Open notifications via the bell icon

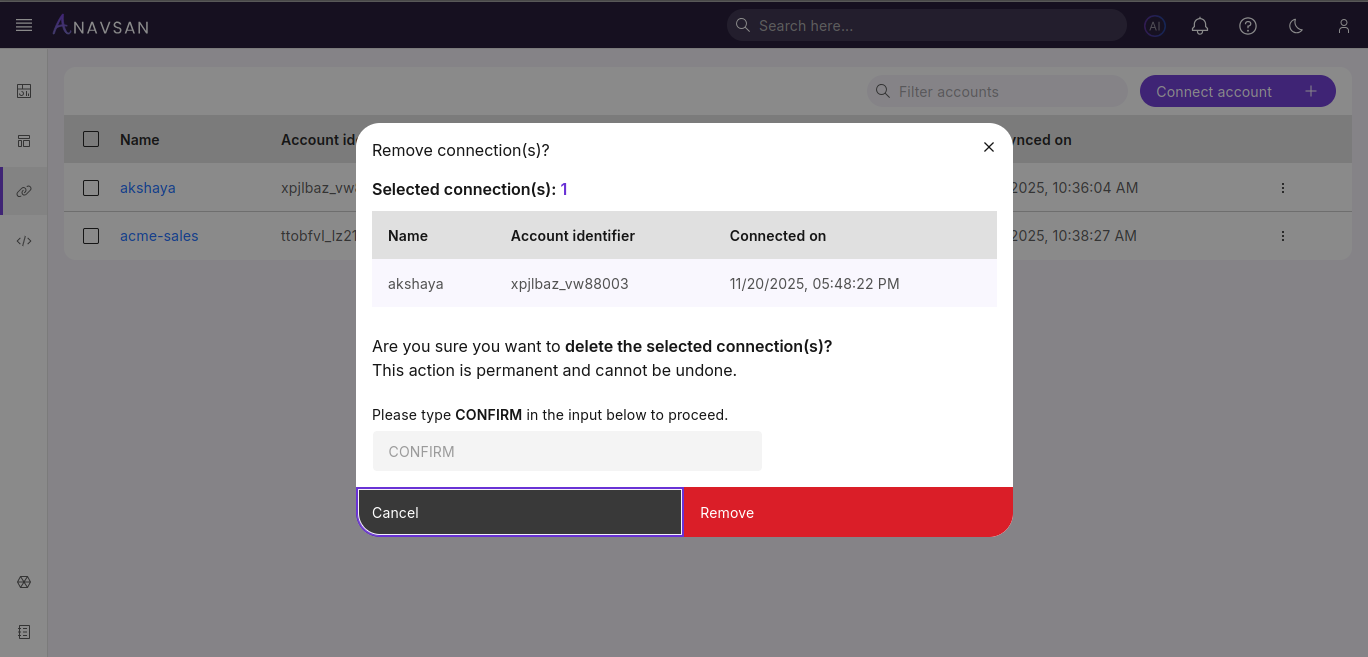1200,26
